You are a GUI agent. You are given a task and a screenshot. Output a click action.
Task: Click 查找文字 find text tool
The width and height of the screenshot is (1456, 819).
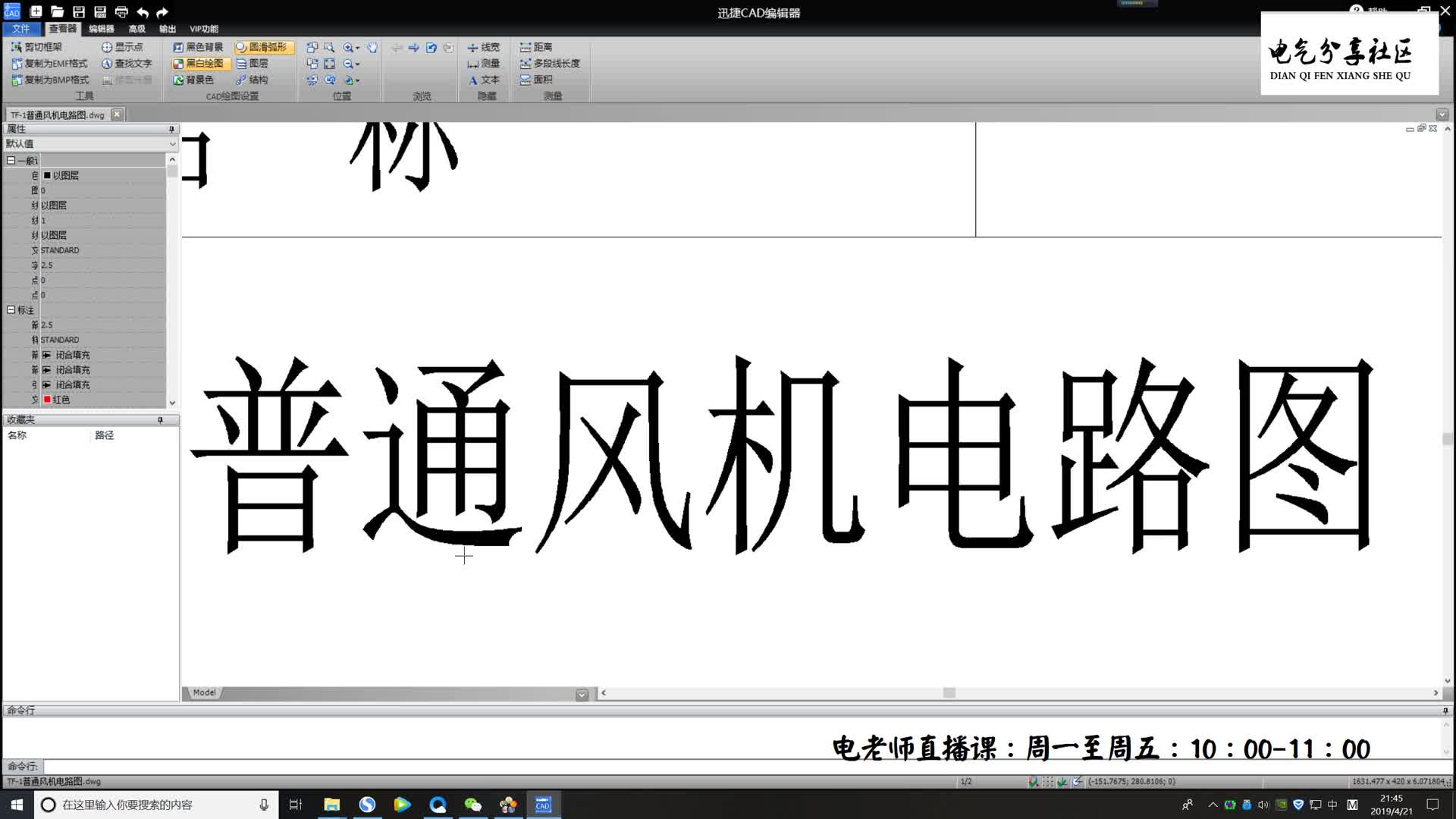(127, 64)
